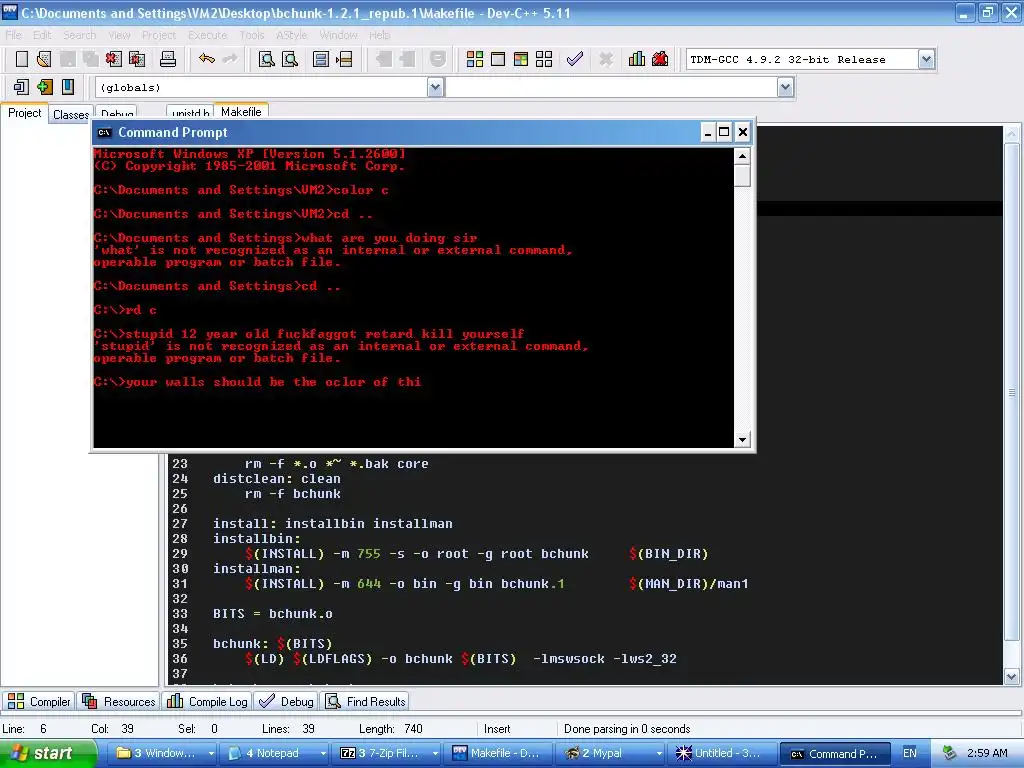Click the Open file toolbar icon
The height and width of the screenshot is (768, 1024).
(44, 59)
